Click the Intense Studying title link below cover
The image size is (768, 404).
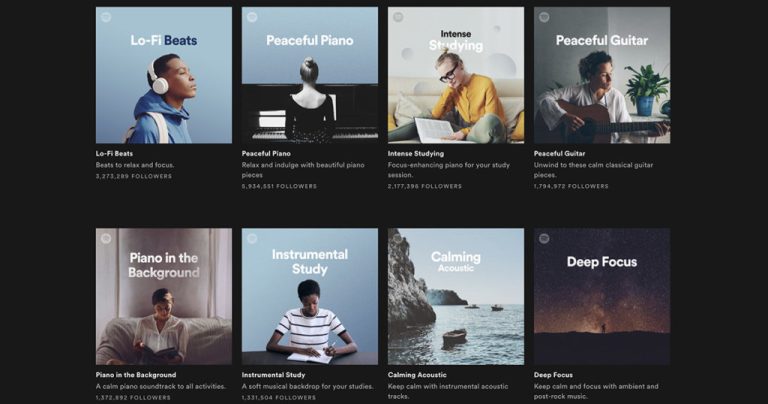click(x=416, y=153)
